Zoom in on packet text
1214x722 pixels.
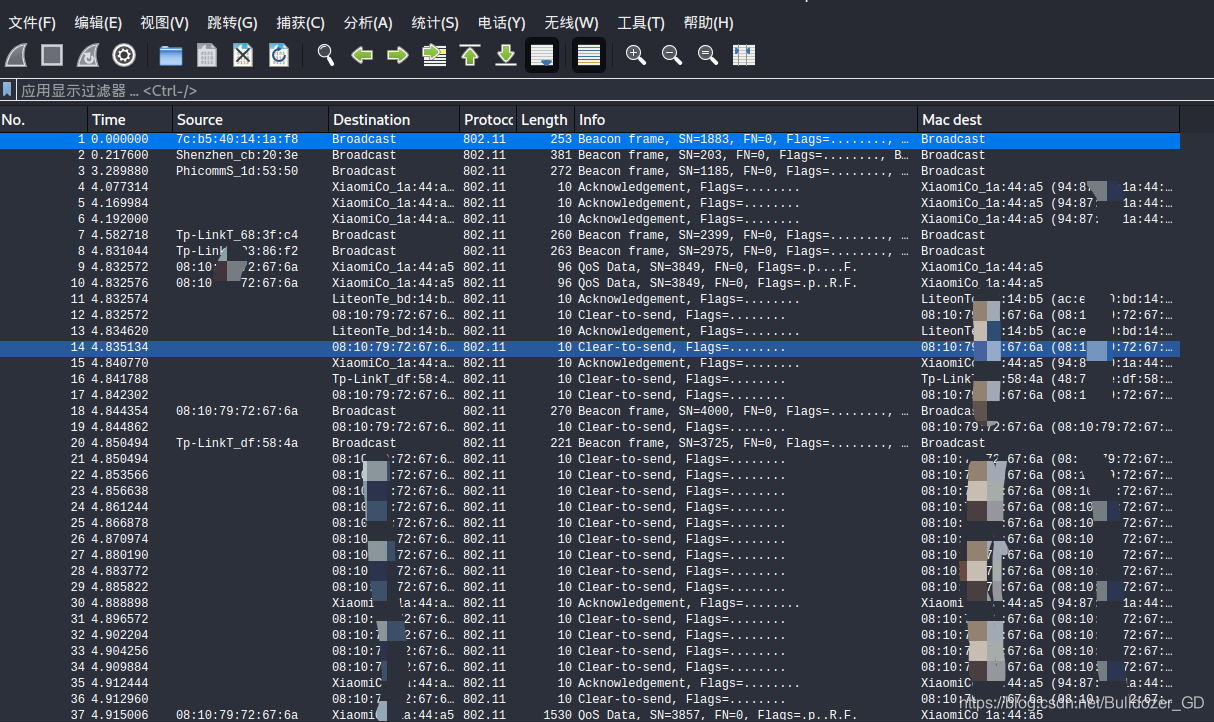(636, 55)
